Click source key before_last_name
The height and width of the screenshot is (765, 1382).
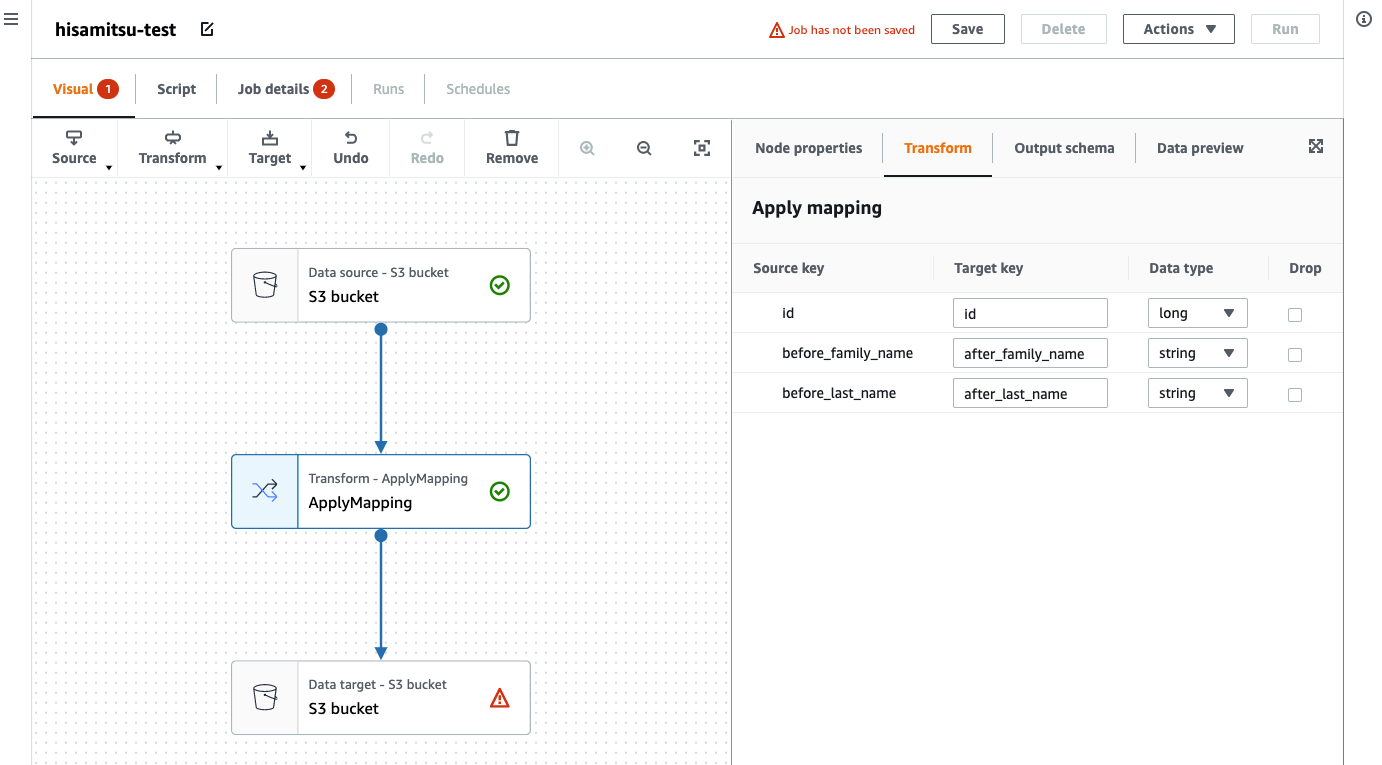839,393
